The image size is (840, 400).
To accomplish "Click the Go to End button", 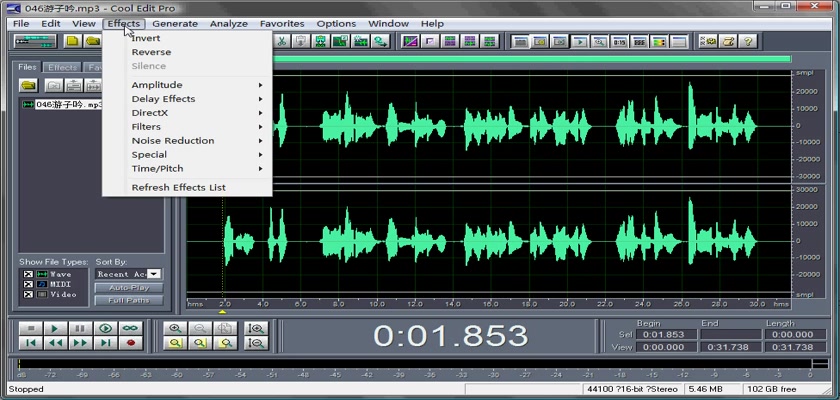I will click(x=106, y=343).
